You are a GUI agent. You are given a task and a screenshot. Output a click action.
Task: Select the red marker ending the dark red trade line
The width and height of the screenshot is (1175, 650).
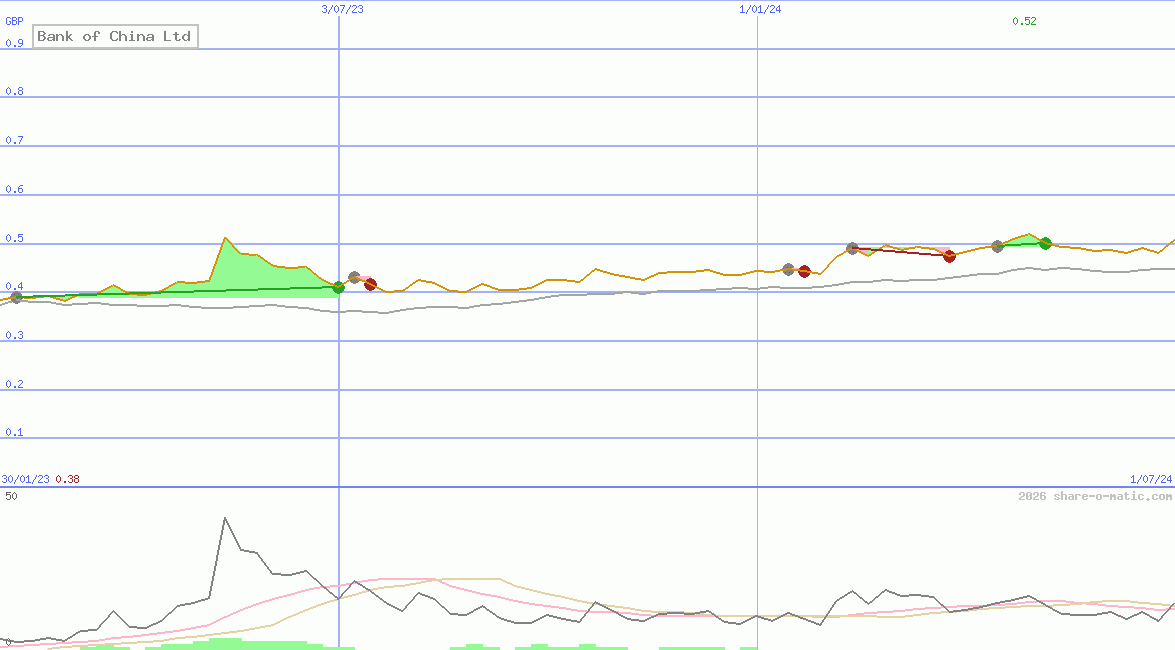click(950, 256)
